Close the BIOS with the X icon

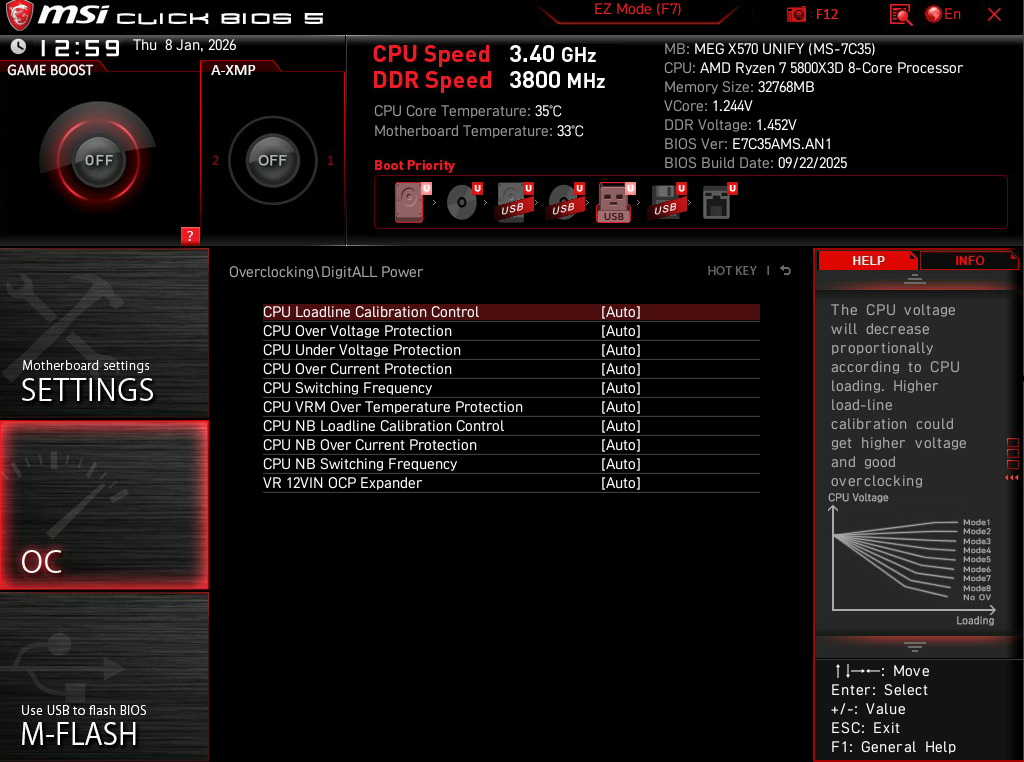click(x=995, y=14)
